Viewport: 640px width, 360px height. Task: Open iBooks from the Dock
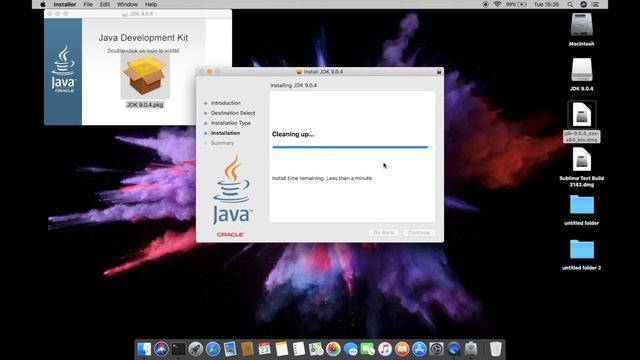402,349
